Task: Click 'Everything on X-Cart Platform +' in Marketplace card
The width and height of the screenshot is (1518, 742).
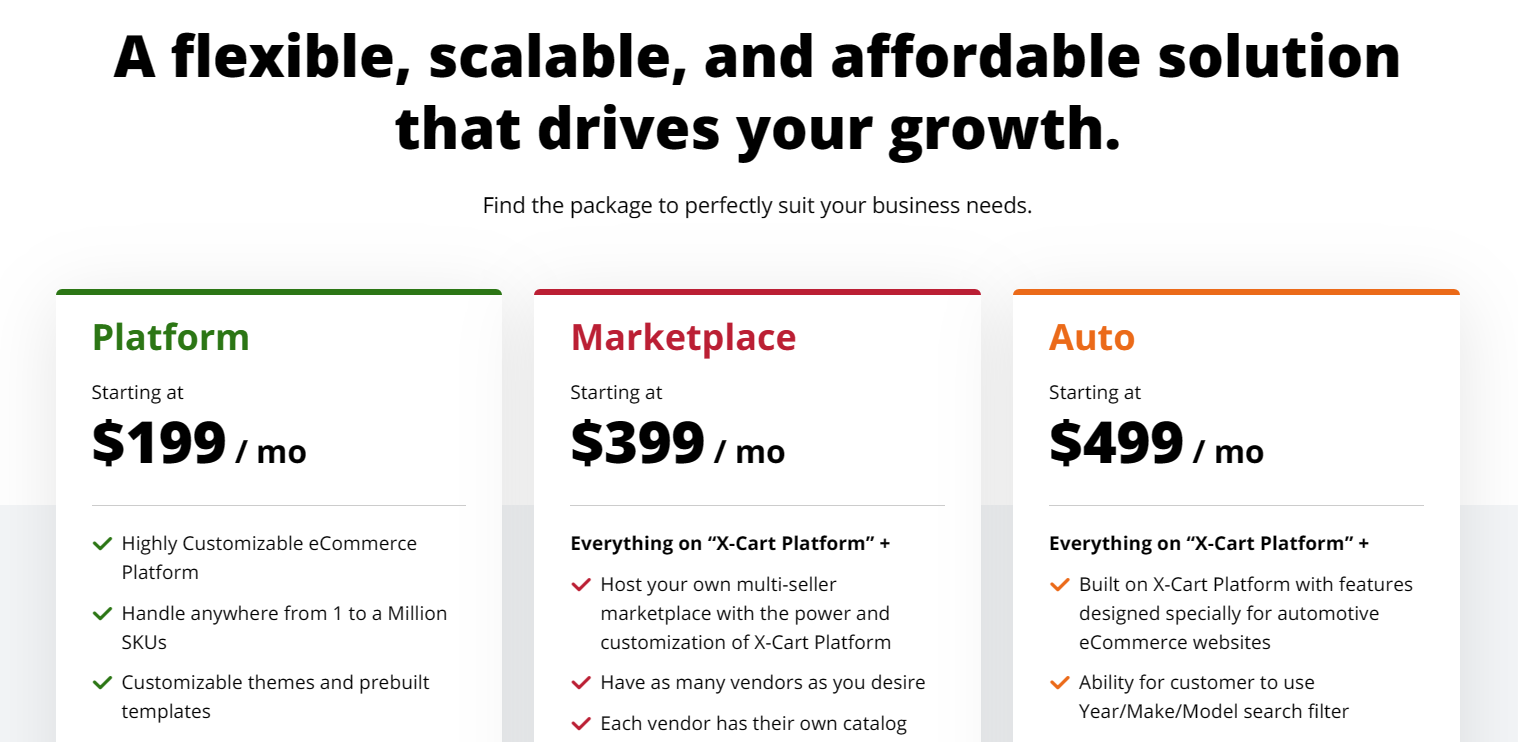Action: pyautogui.click(x=730, y=544)
